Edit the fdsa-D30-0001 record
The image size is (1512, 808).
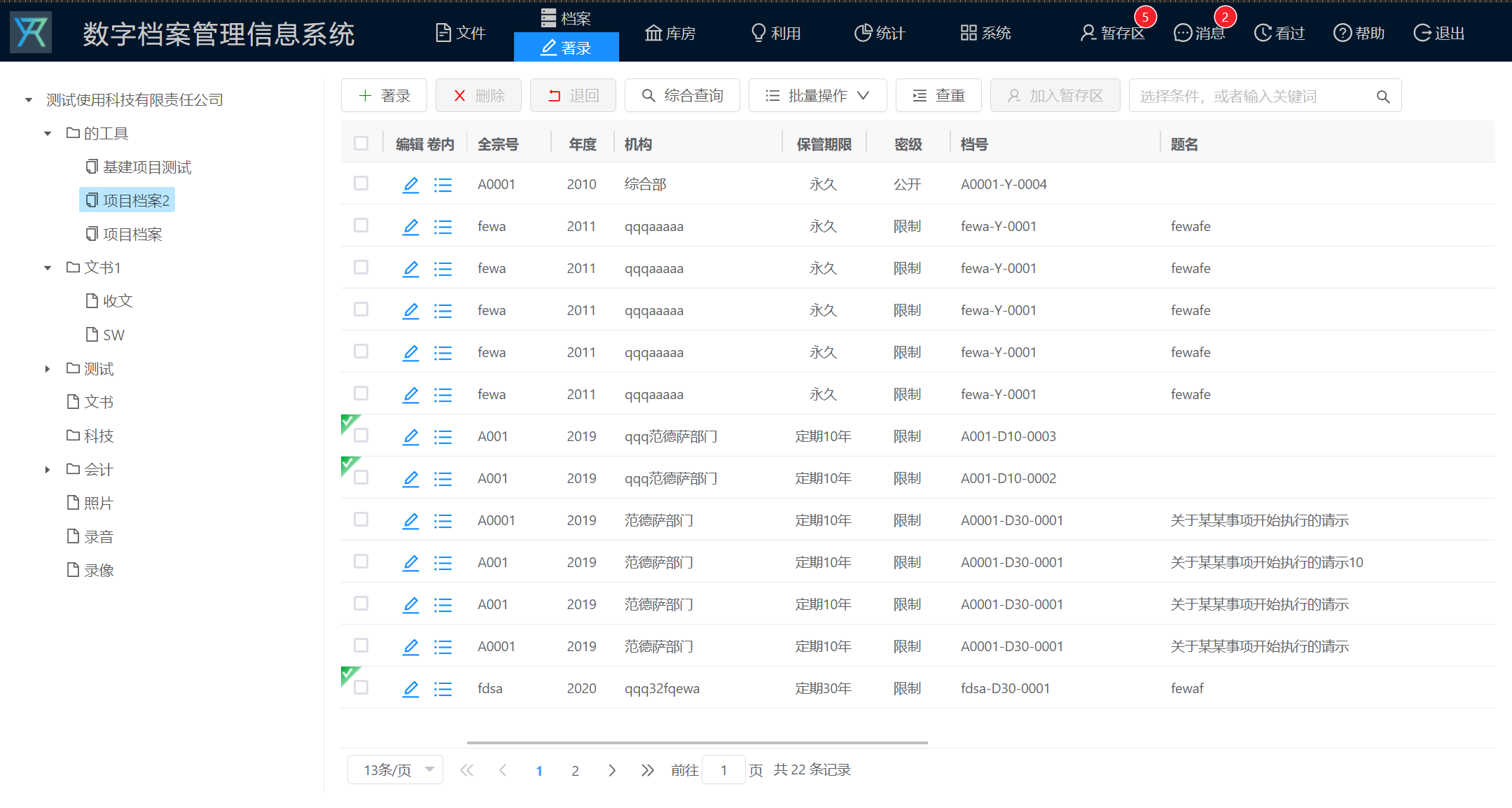(410, 689)
